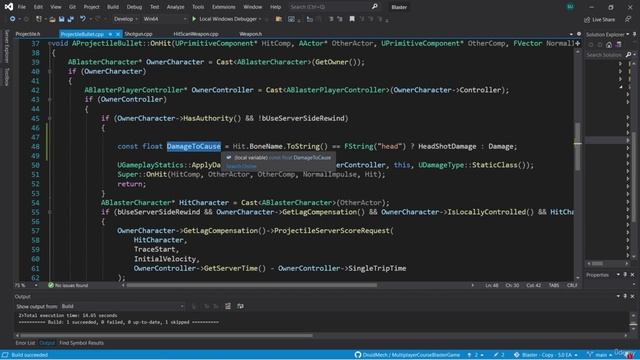
Task: Click the feedback person icon
Action: (x=628, y=19)
